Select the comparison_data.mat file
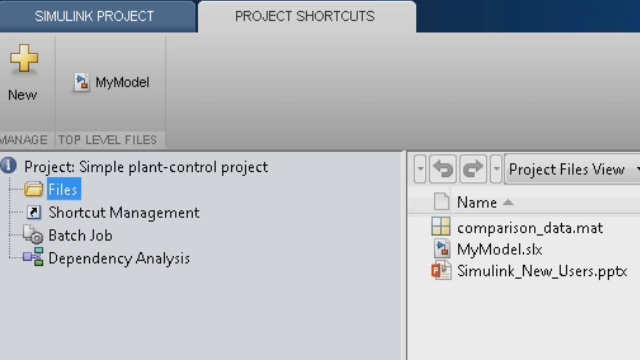This screenshot has height=360, width=640. coord(529,227)
